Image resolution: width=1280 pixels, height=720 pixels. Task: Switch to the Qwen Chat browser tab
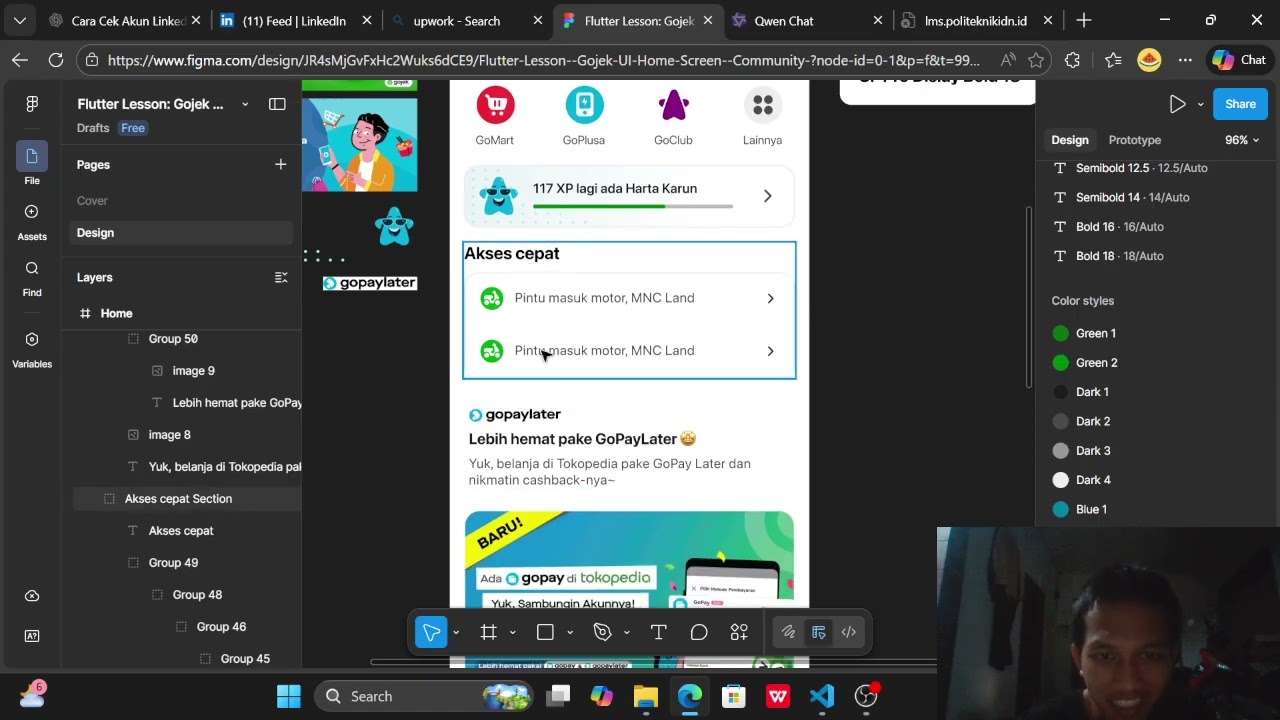pos(809,21)
